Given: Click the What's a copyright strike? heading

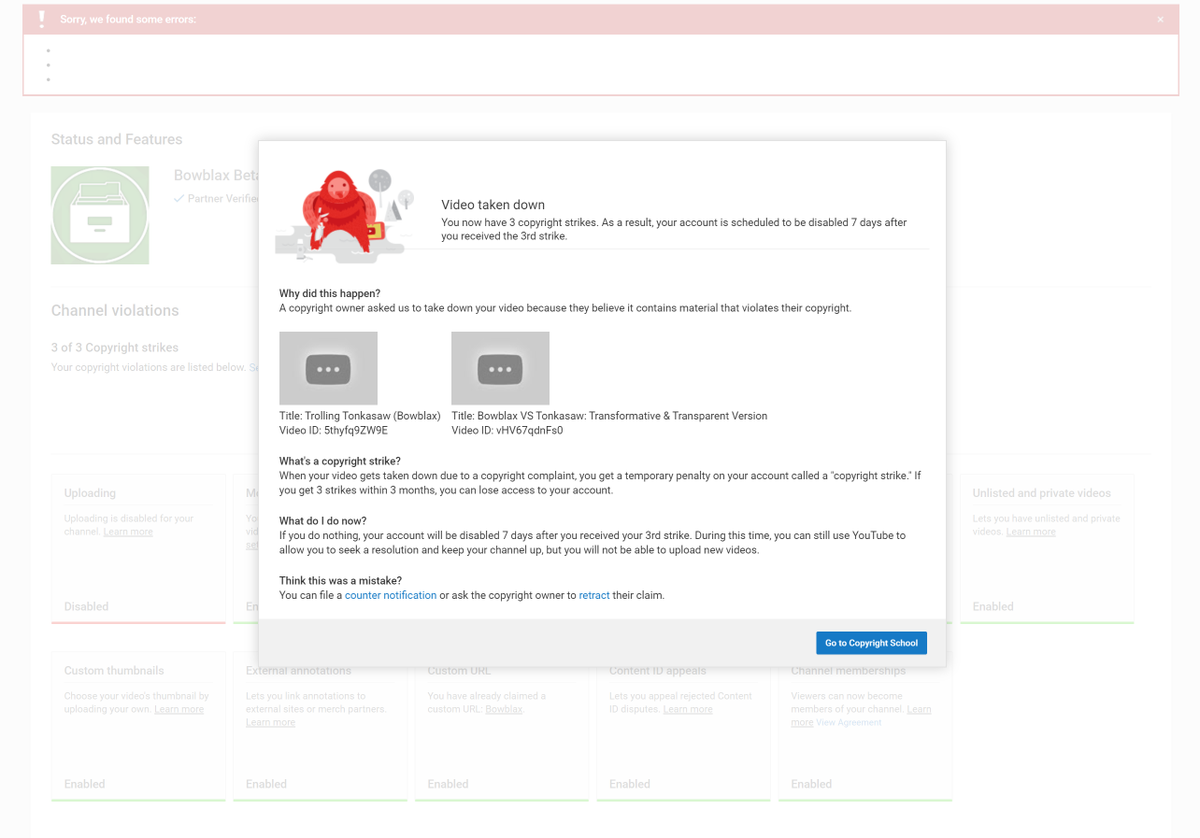Looking at the screenshot, I should [340, 461].
